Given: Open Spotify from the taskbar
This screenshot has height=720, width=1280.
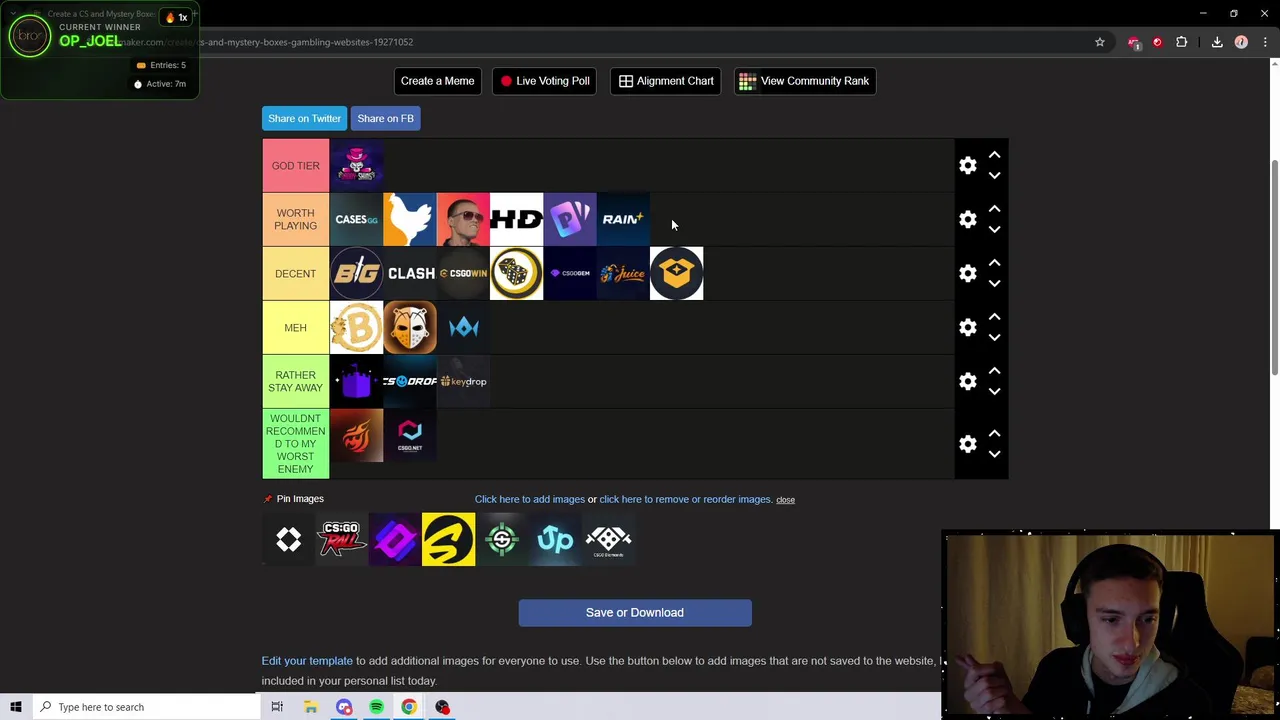Looking at the screenshot, I should point(376,707).
